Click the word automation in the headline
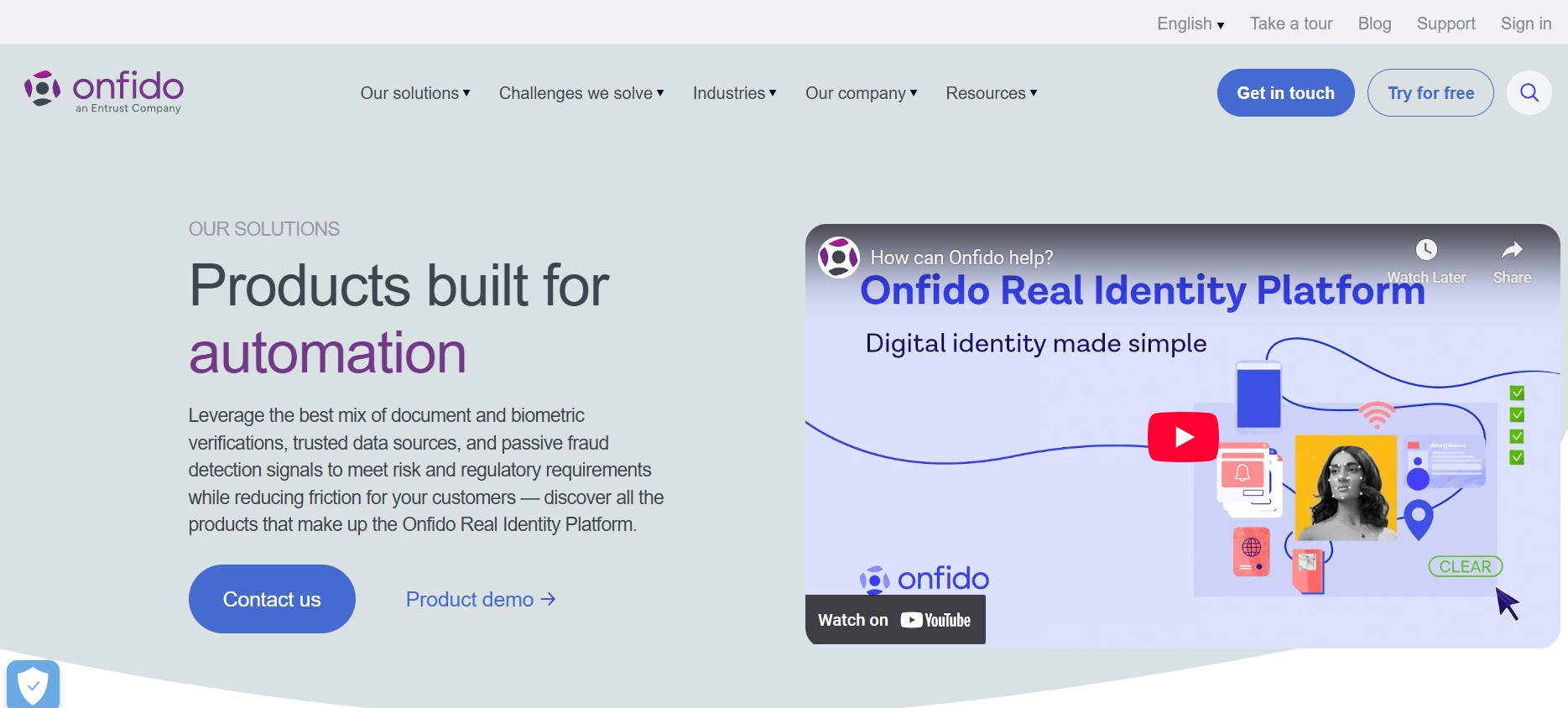 (x=327, y=352)
